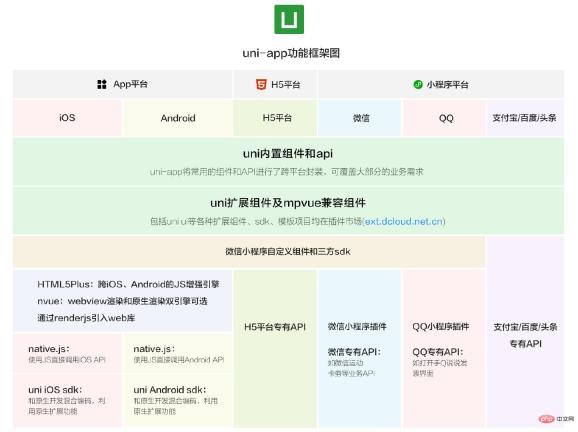Open the ext.dcloud.net.cn link

pyautogui.click(x=404, y=222)
